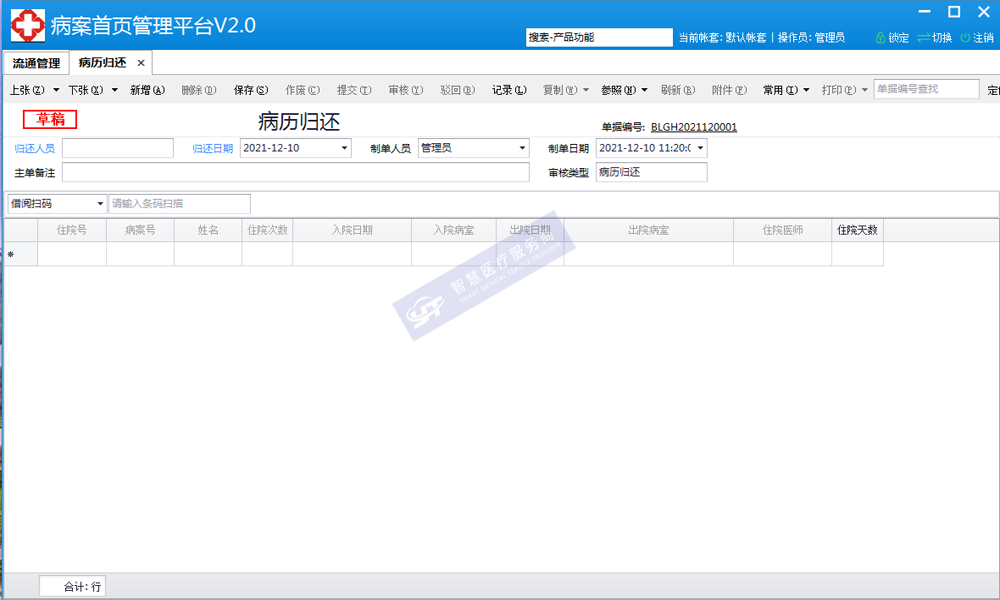Viewport: 1000px width, 600px height.
Task: Open the 借阅扫码 scan mode dropdown
Action: 100,204
